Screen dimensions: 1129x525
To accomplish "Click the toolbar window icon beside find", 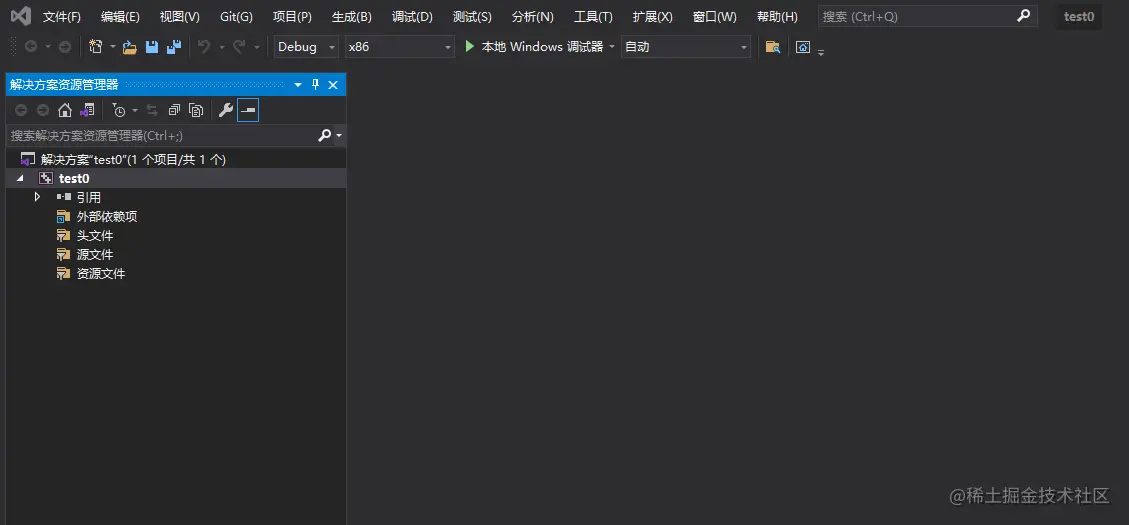I will coord(803,47).
